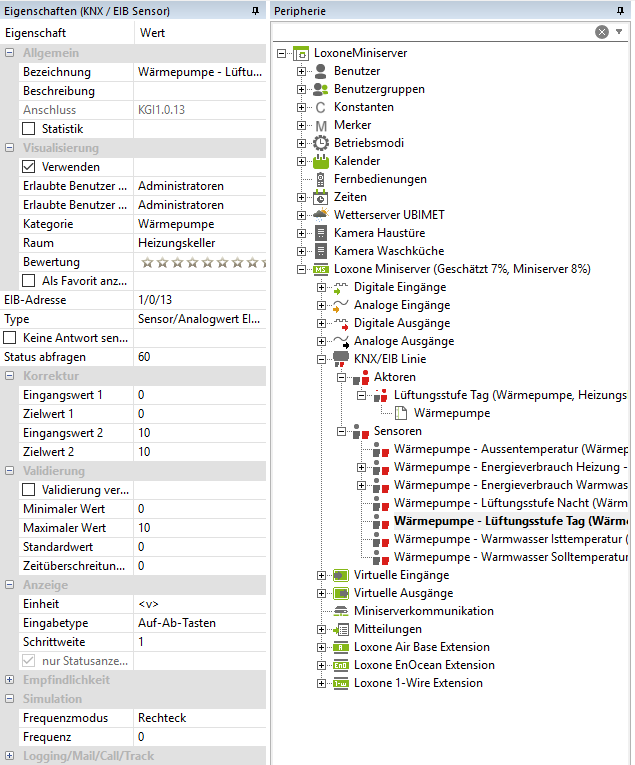
Task: Select Wärmepumpe - Lüftungsstufe Nacht sensor
Action: (x=511, y=503)
